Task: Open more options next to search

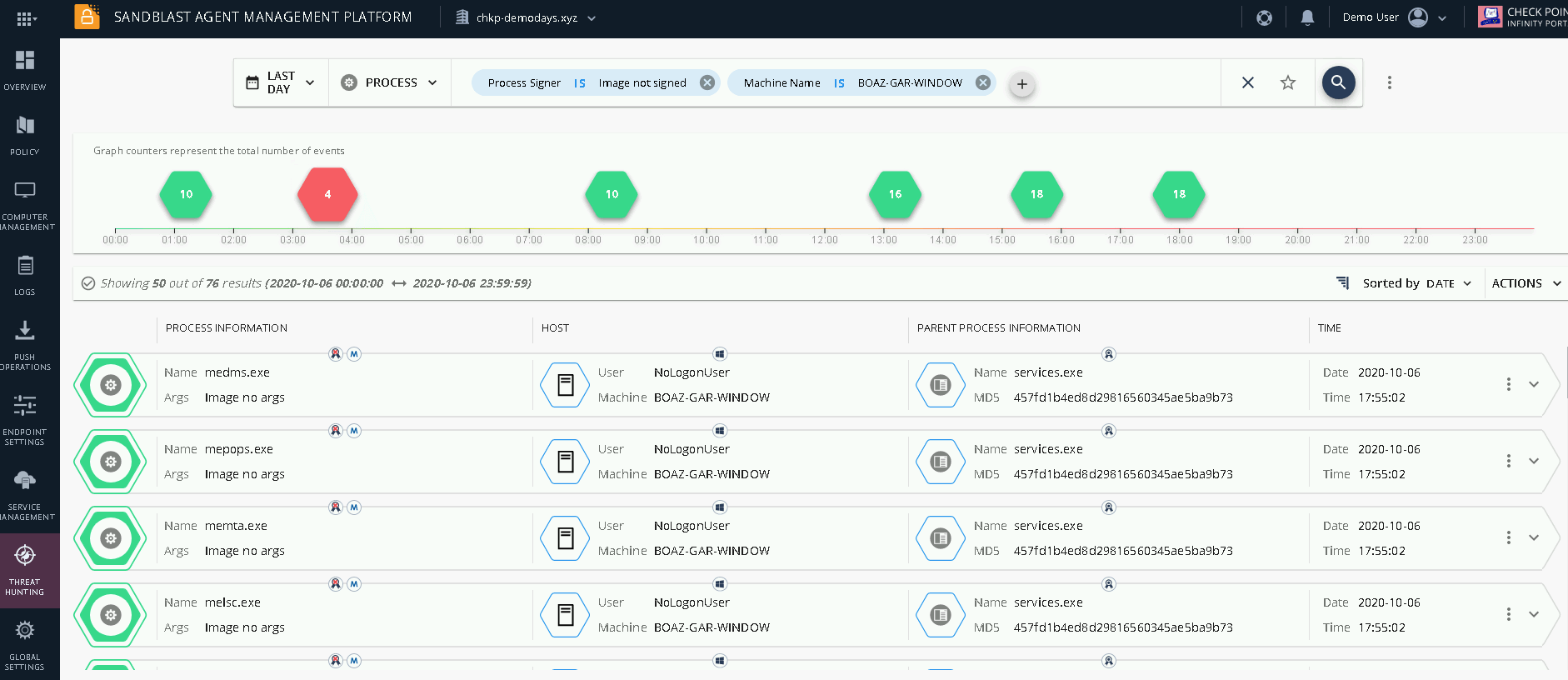Action: coord(1389,82)
